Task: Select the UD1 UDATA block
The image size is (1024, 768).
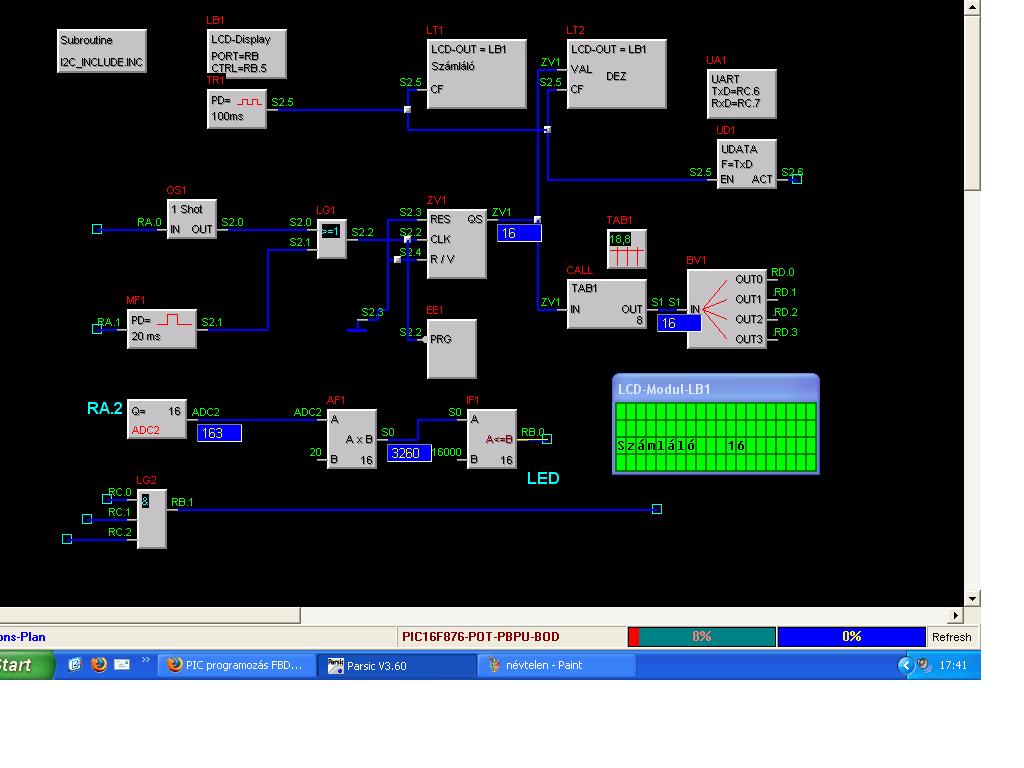Action: pos(746,164)
